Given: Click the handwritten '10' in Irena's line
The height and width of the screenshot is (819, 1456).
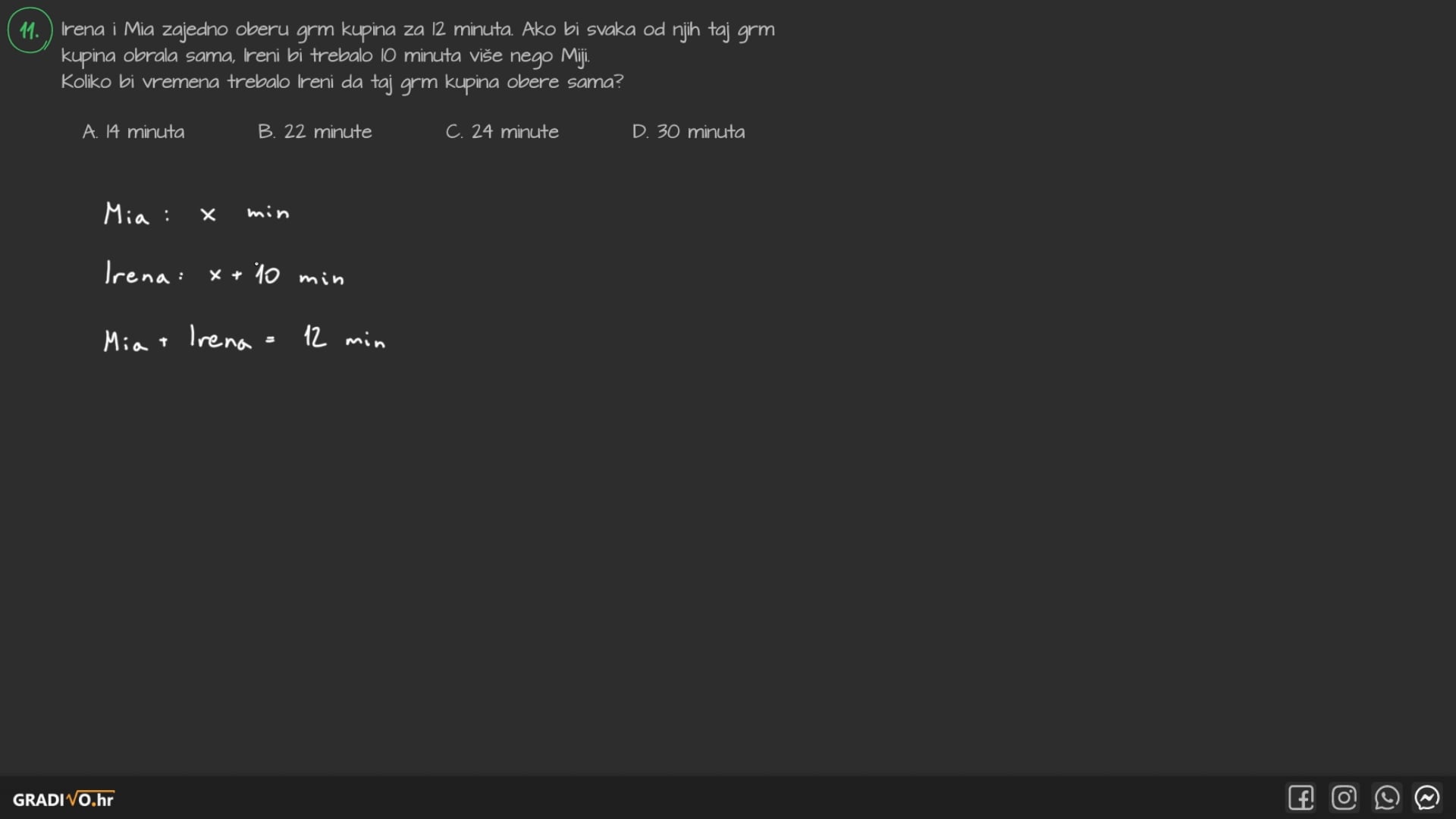Looking at the screenshot, I should point(267,275).
